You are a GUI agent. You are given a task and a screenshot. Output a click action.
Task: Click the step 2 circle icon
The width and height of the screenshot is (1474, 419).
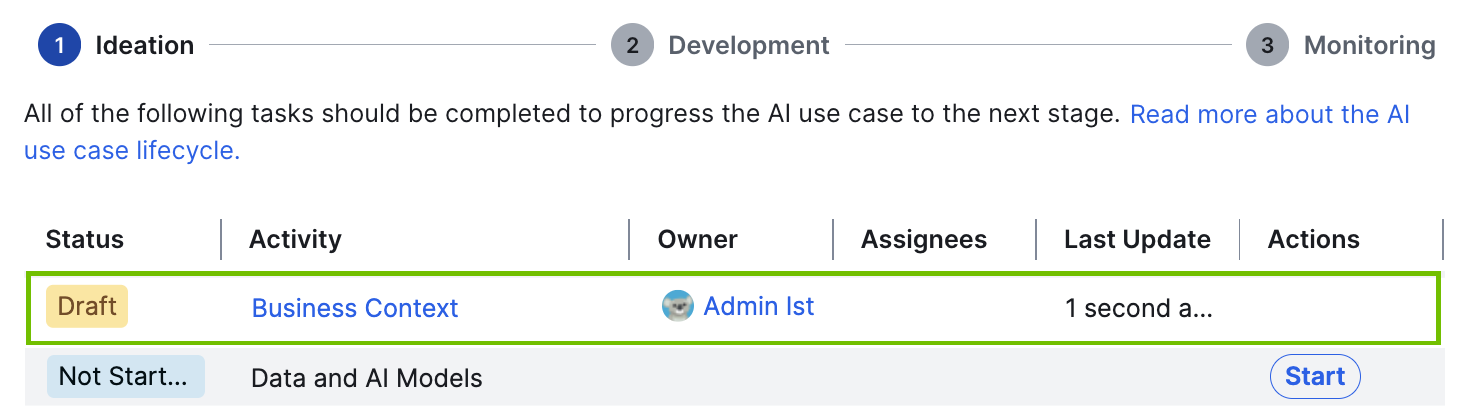(632, 46)
